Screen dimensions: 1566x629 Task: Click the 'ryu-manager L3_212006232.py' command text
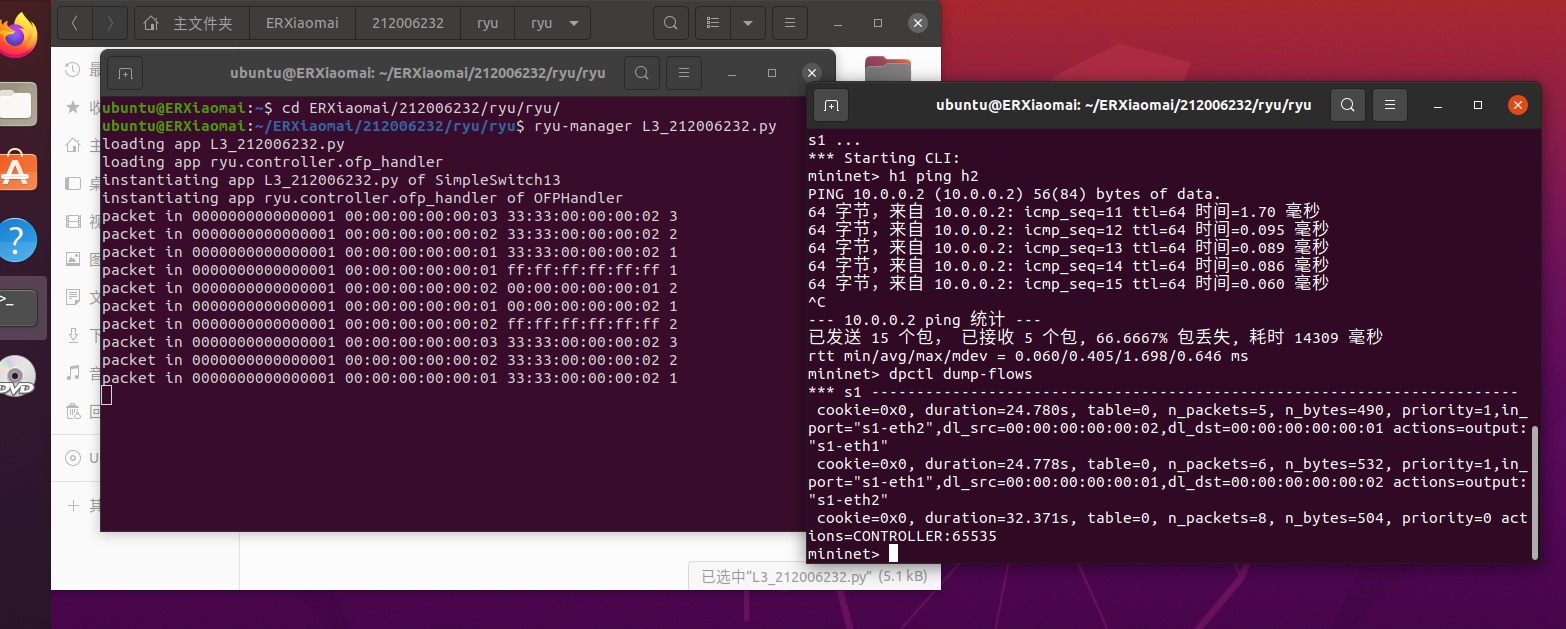pos(656,126)
